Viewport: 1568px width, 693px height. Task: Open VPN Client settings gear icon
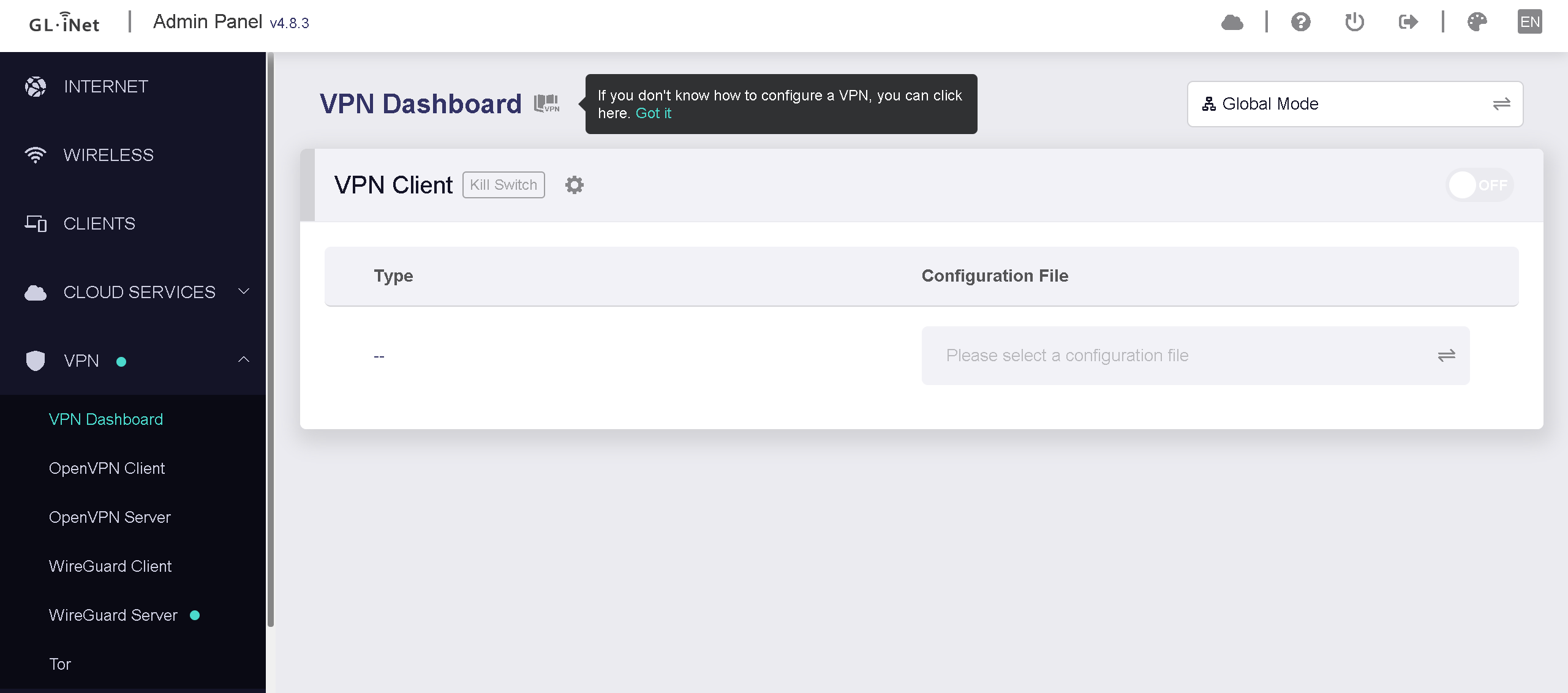tap(574, 185)
